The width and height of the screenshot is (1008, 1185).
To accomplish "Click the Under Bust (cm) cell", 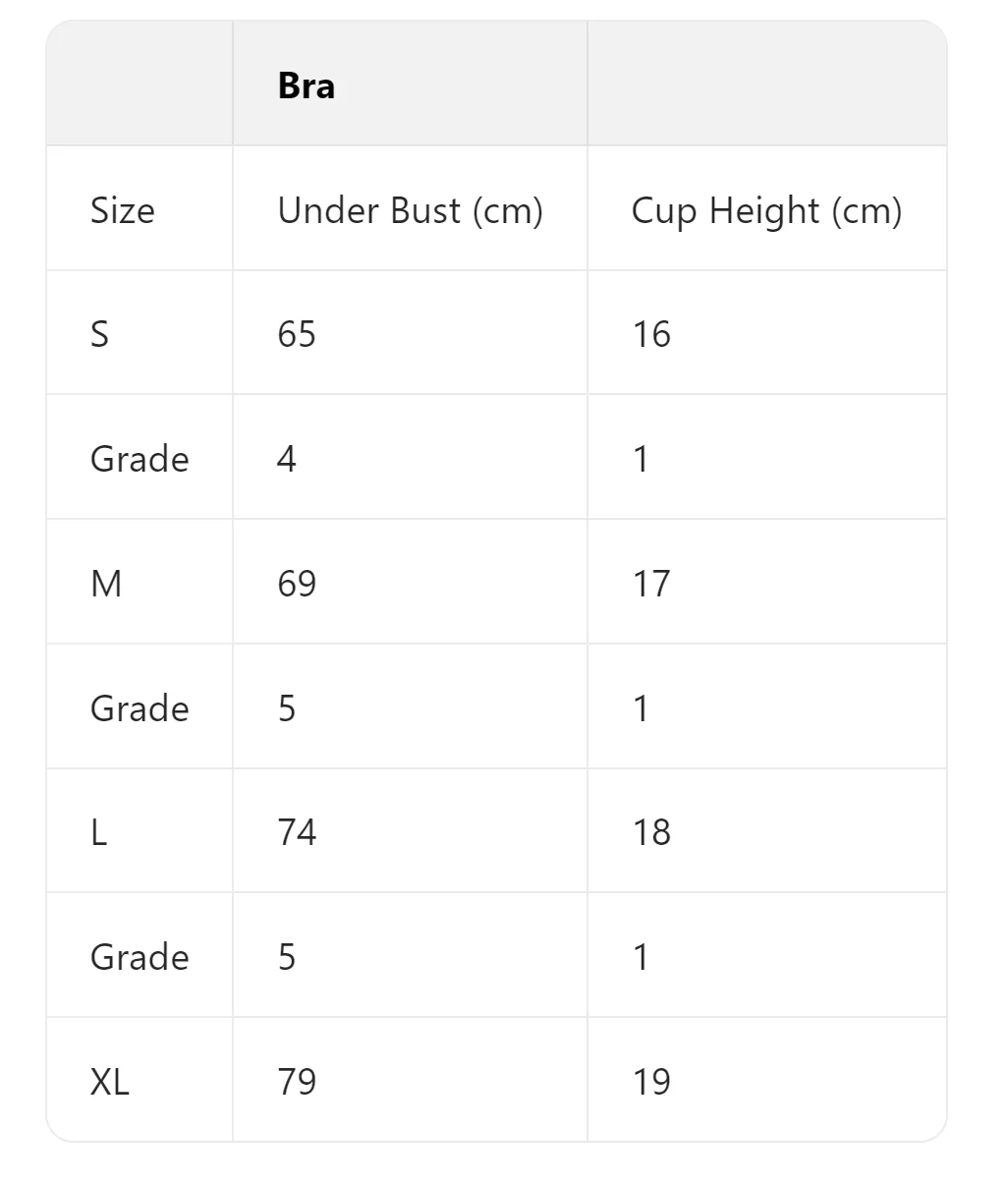I will (x=410, y=209).
